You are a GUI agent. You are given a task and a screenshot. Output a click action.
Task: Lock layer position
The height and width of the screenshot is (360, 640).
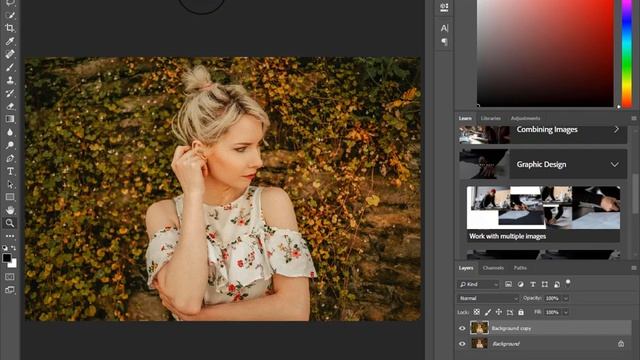click(499, 312)
